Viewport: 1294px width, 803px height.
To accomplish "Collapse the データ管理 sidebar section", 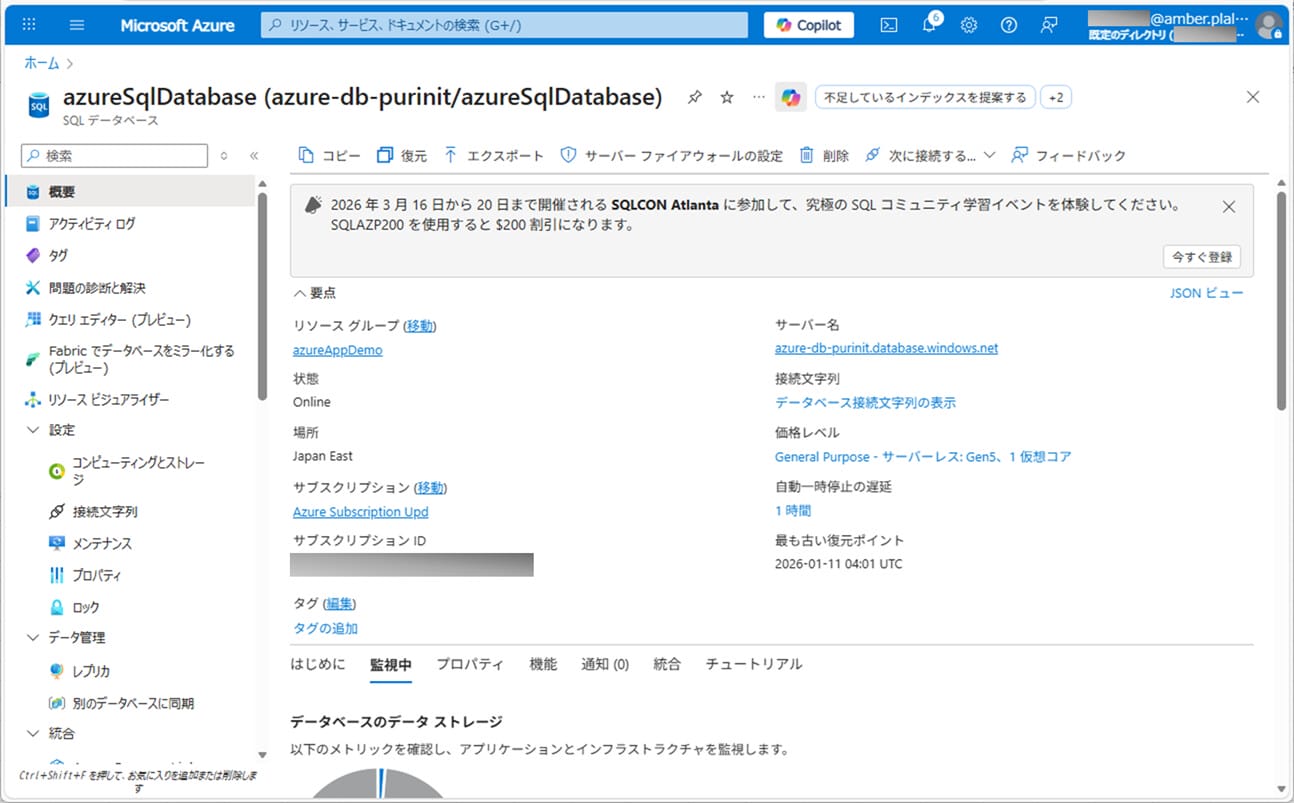I will 33,638.
